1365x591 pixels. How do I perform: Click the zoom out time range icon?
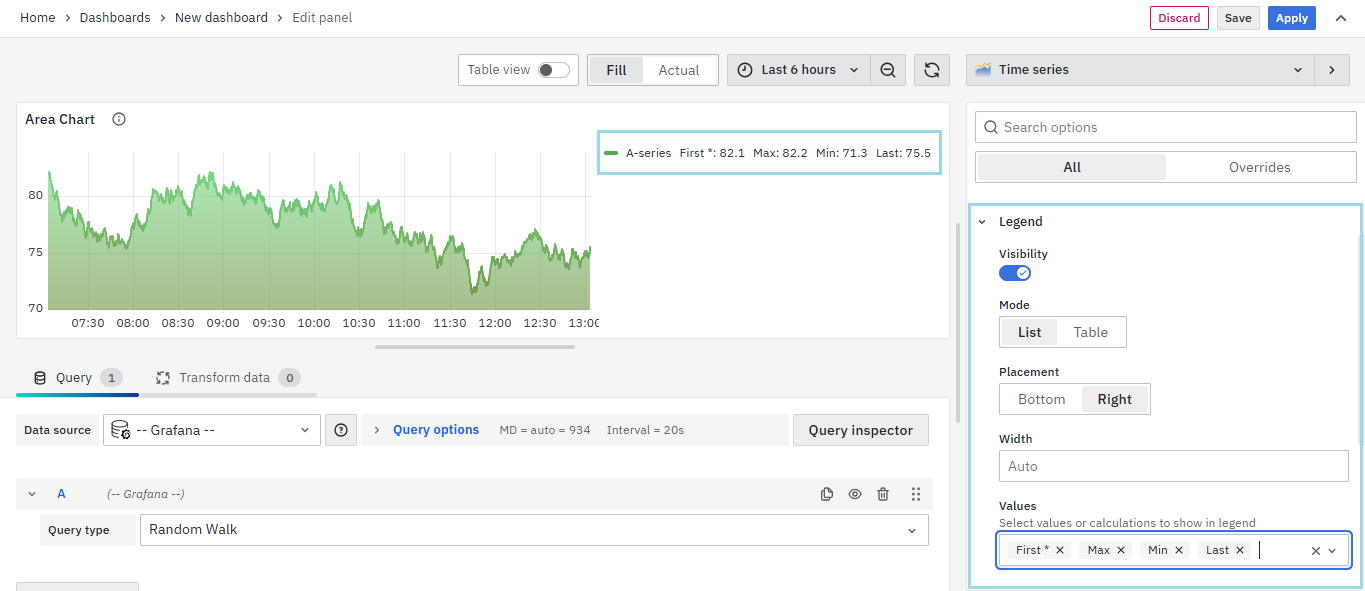[x=888, y=70]
